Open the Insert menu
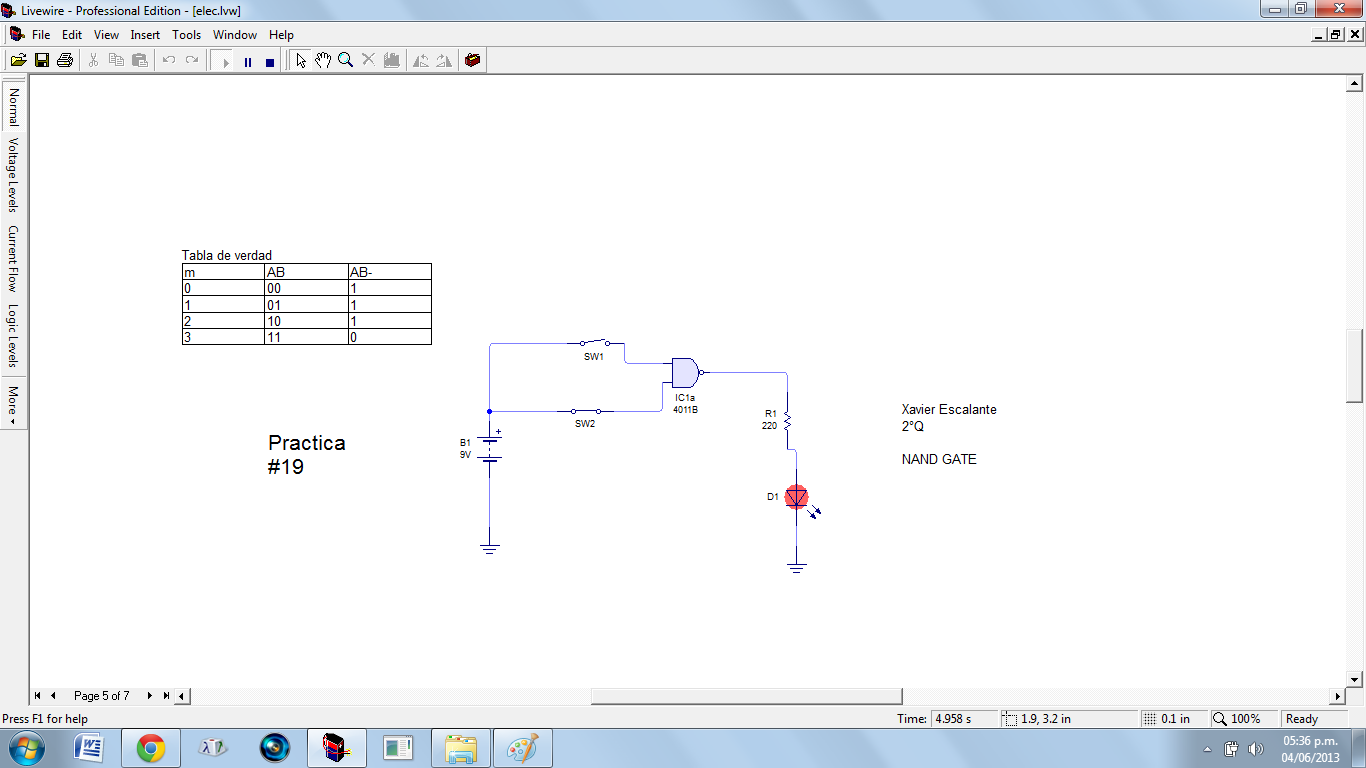This screenshot has width=1366, height=768. [145, 34]
